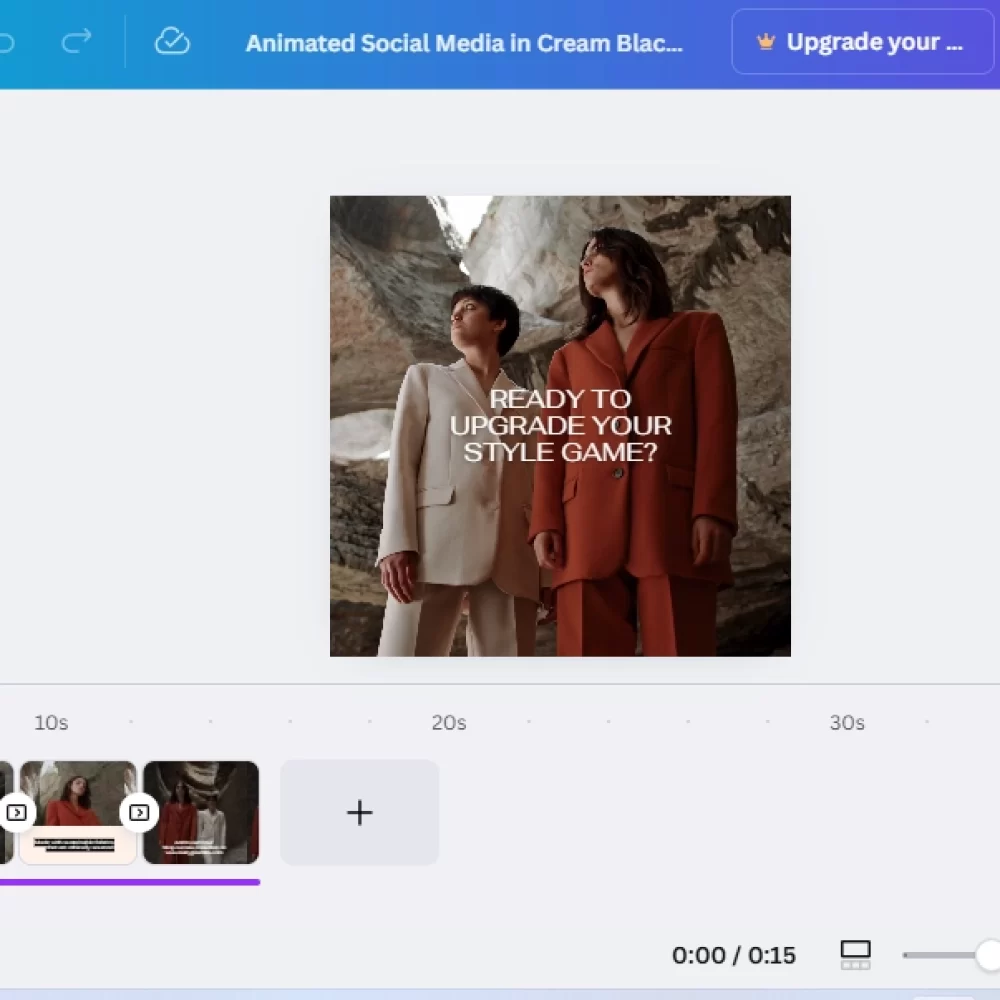1000x1000 pixels.
Task: Add a new page with plus button
Action: (x=360, y=812)
